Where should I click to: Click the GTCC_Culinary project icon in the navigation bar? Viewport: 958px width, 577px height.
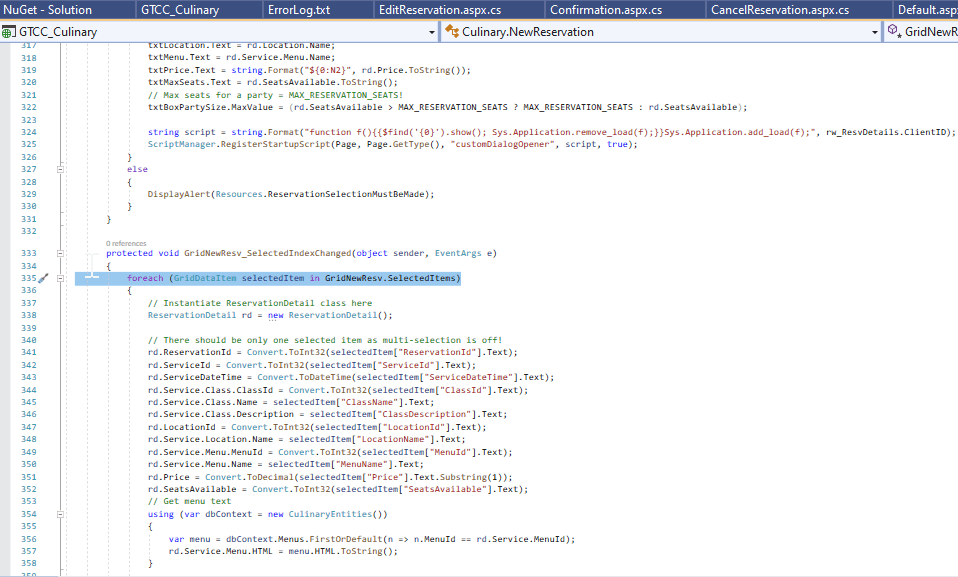(8, 31)
